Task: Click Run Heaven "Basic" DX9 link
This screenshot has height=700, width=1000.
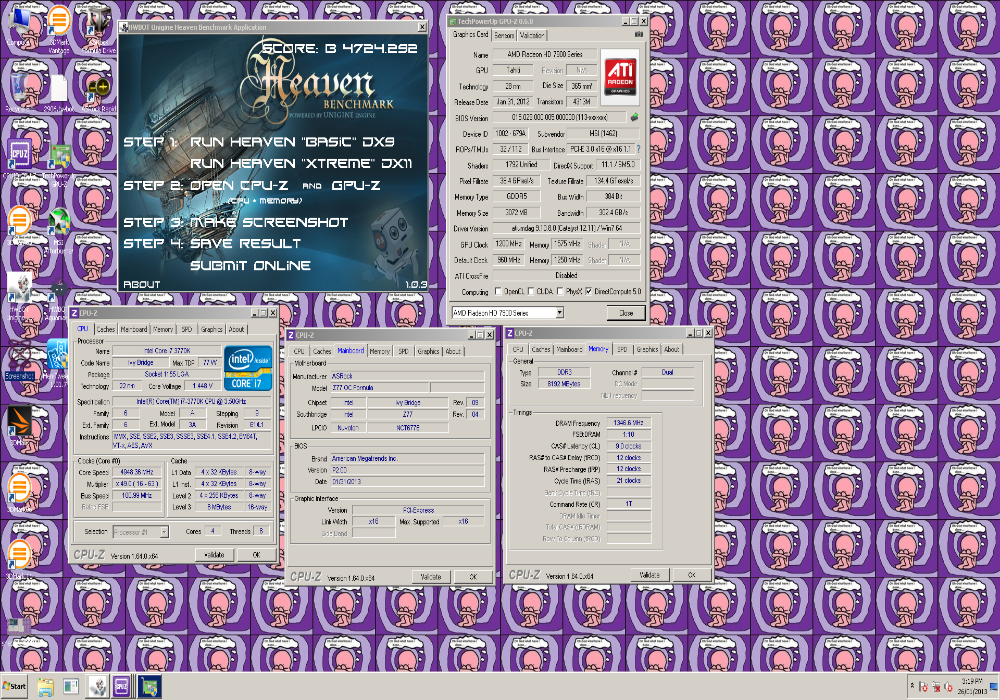Action: pos(292,142)
